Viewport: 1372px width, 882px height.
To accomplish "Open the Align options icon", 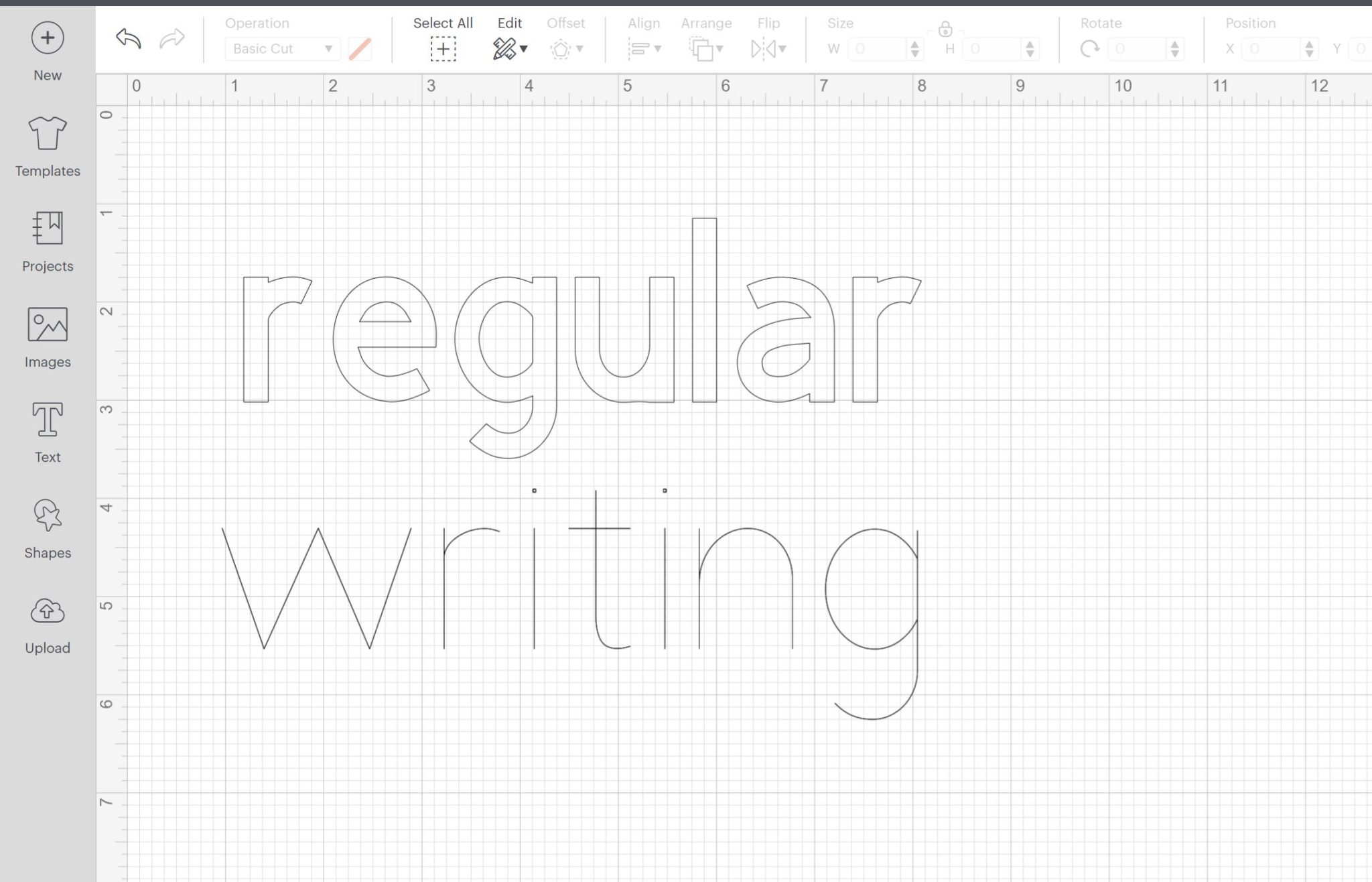I will [x=638, y=49].
